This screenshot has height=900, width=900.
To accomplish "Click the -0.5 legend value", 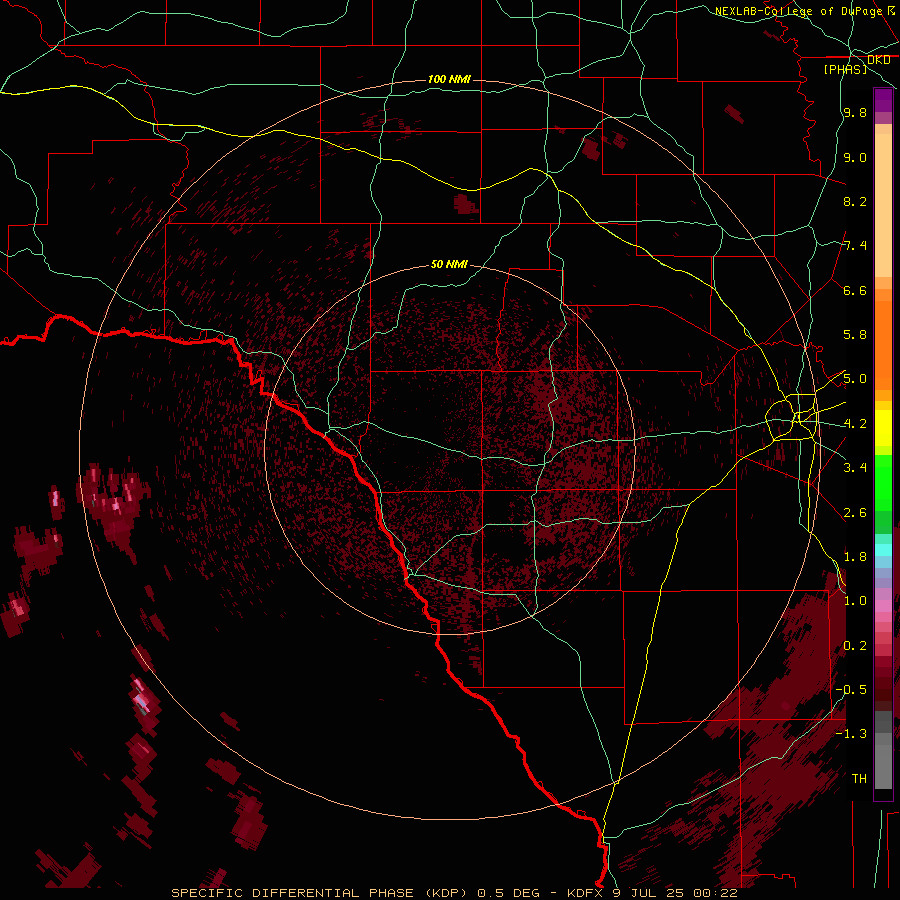I will 851,690.
